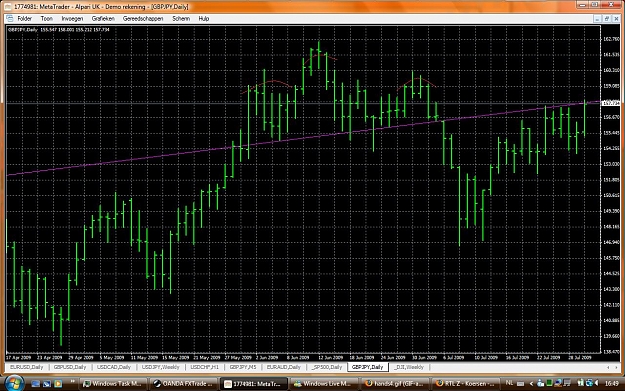Switch to the GBPUSD,Daily chart tab
This screenshot has height=391, width=625.
(x=70, y=367)
